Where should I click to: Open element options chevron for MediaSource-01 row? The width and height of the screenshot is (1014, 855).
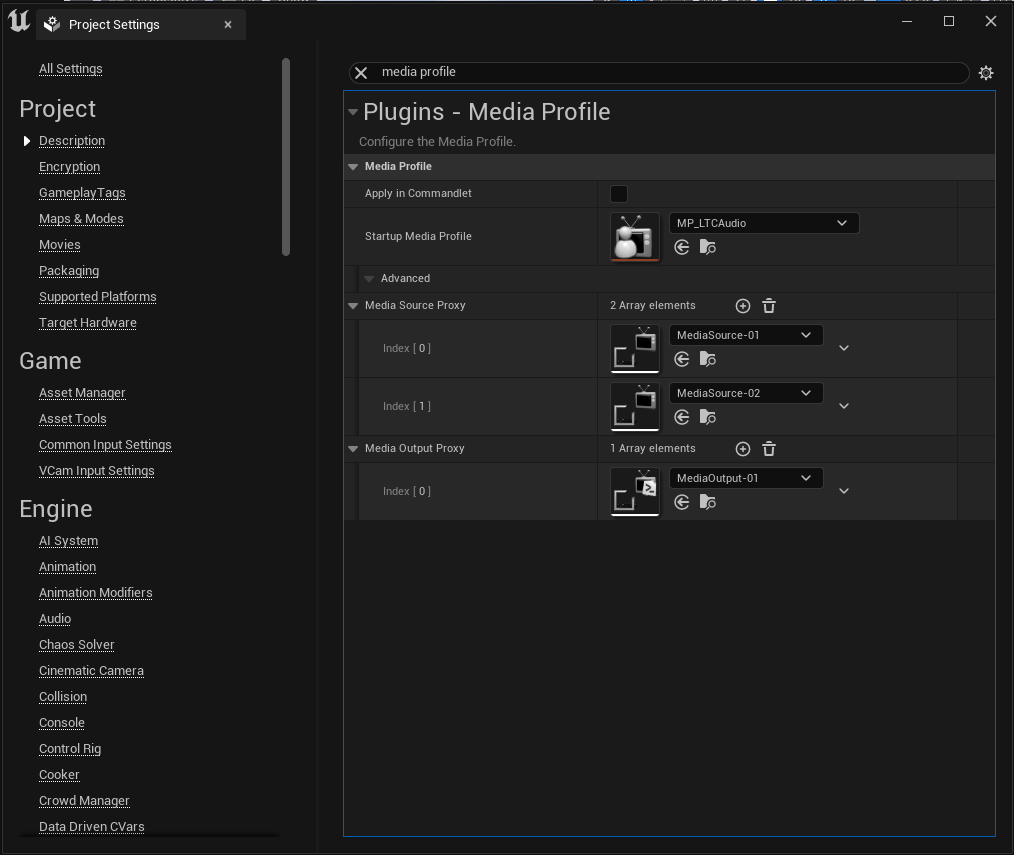pyautogui.click(x=844, y=348)
